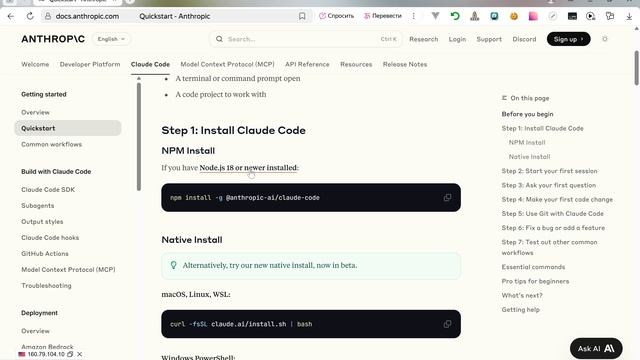Image resolution: width=640 pixels, height=360 pixels.
Task: Reload the page with refresh icon
Action: pos(30,16)
